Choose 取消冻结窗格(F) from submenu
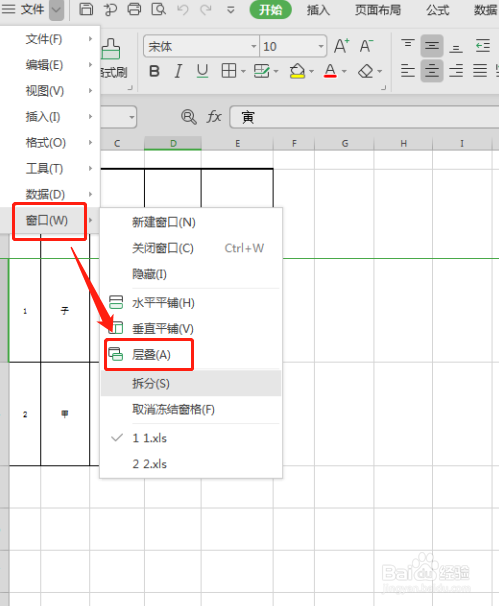 pyautogui.click(x=191, y=409)
